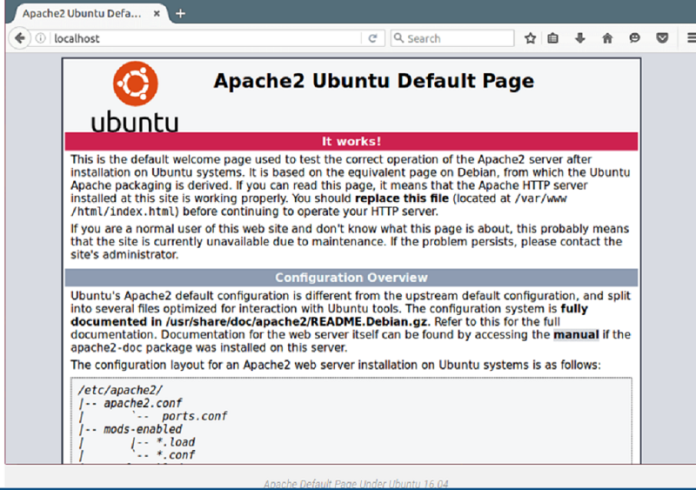This screenshot has width=696, height=490.
Task: Click the localhost address bar
Action: [206, 39]
